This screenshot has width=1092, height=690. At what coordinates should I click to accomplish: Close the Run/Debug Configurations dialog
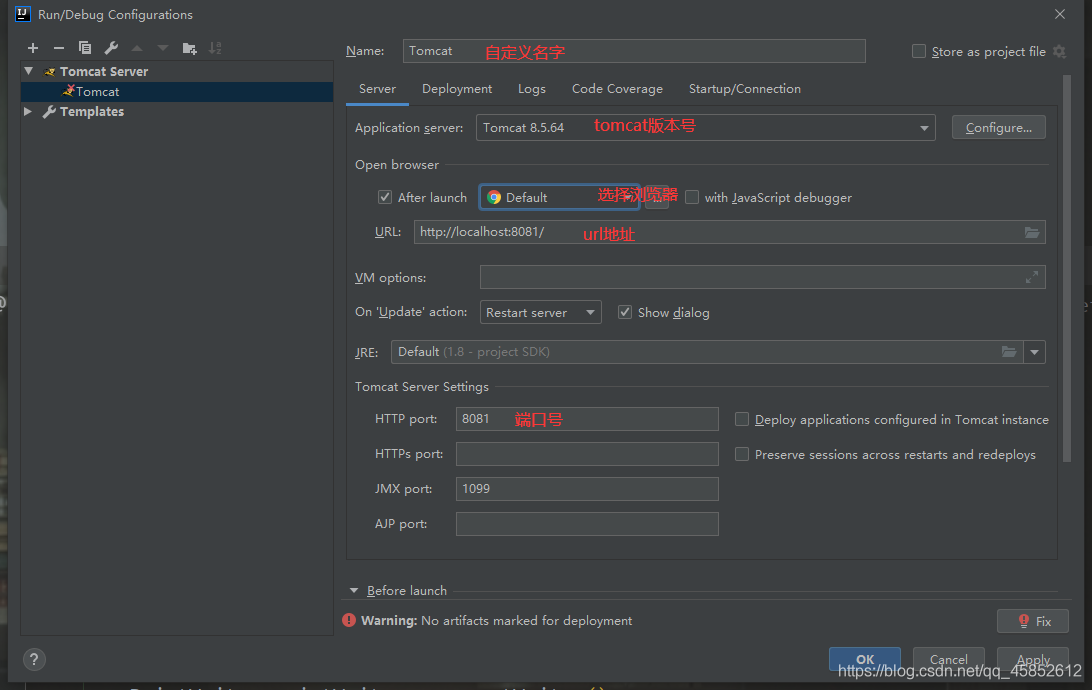[1060, 14]
